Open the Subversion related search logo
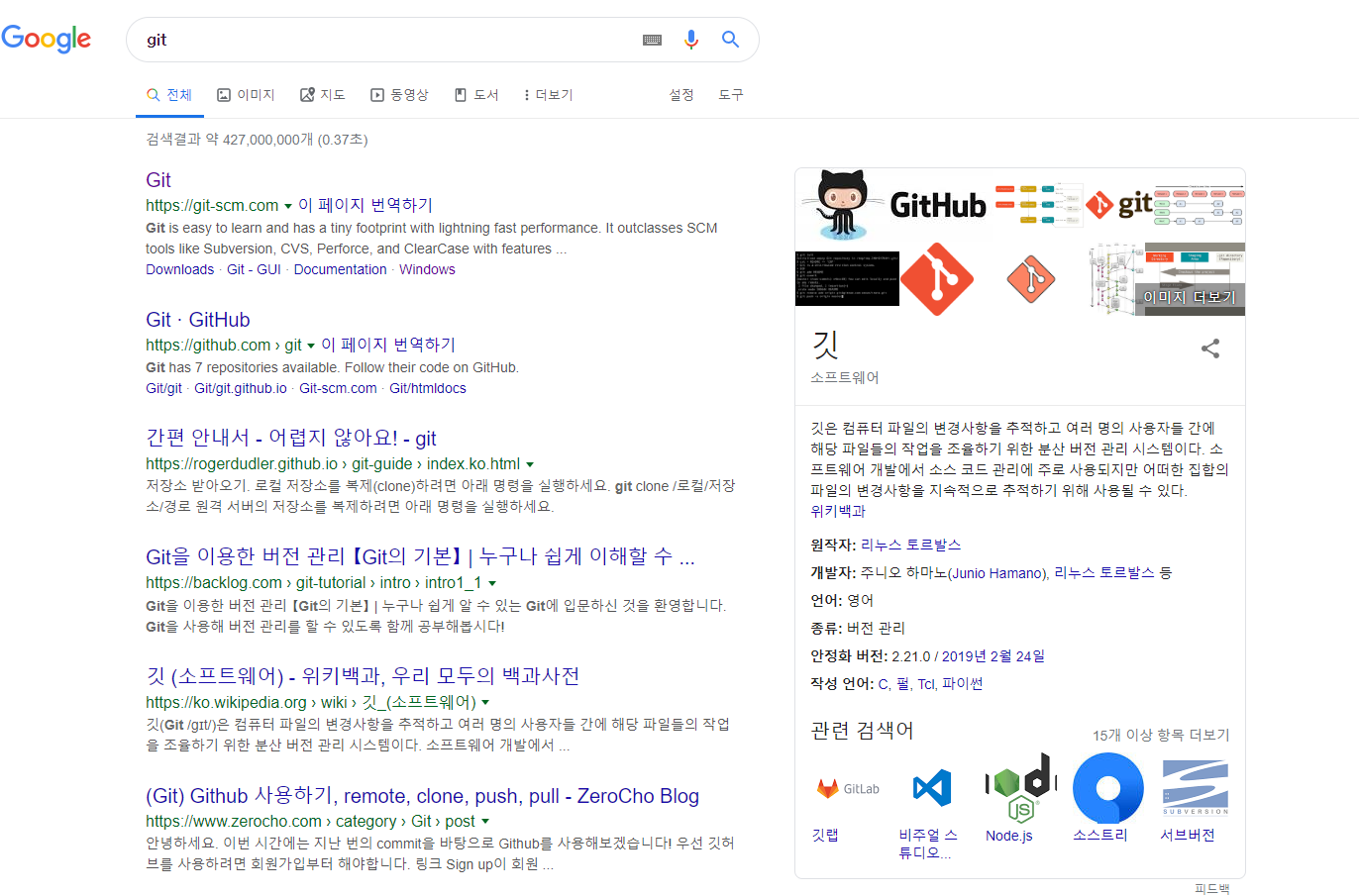1359x896 pixels. pyautogui.click(x=1196, y=788)
